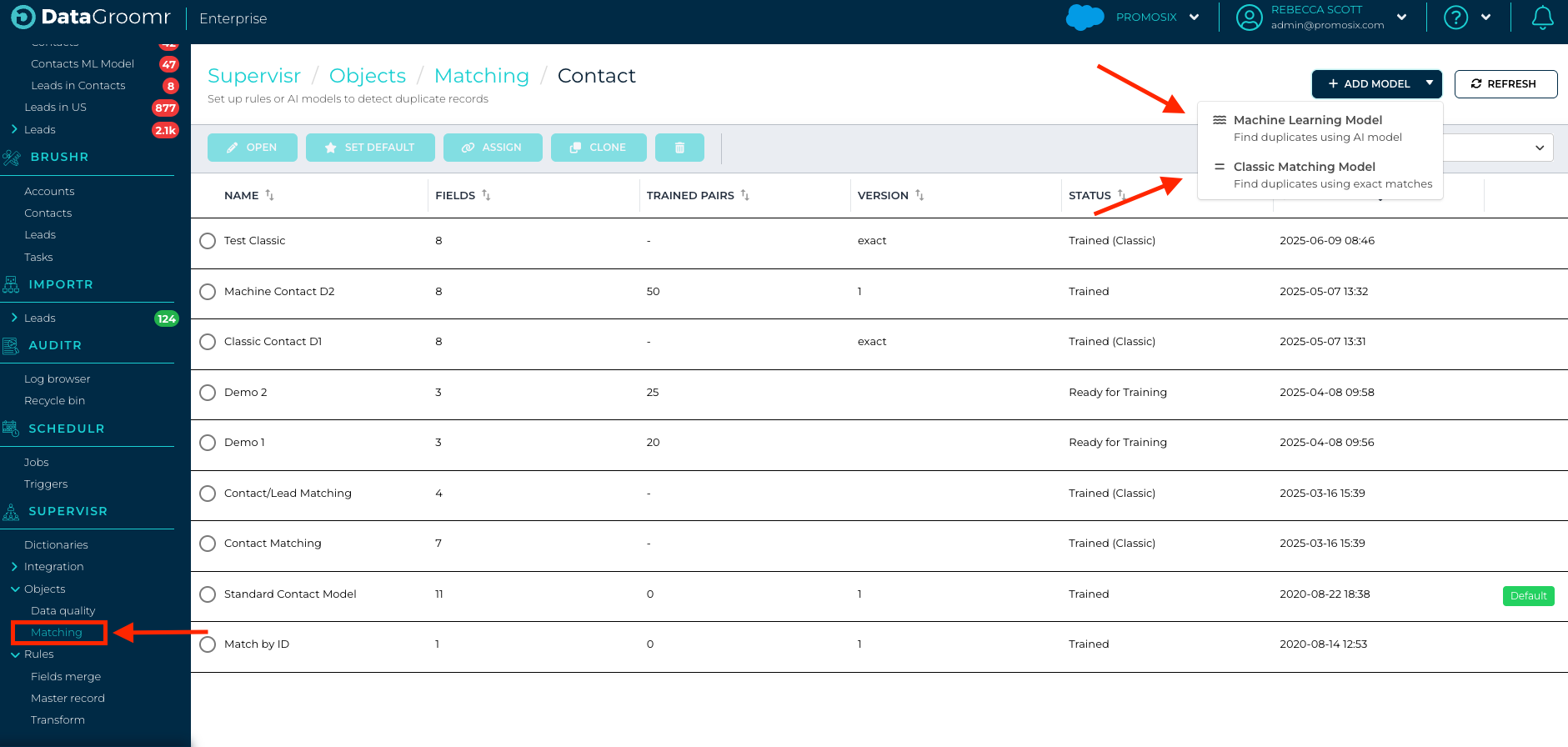Click the Refresh button
Image resolution: width=1568 pixels, height=747 pixels.
click(1505, 84)
